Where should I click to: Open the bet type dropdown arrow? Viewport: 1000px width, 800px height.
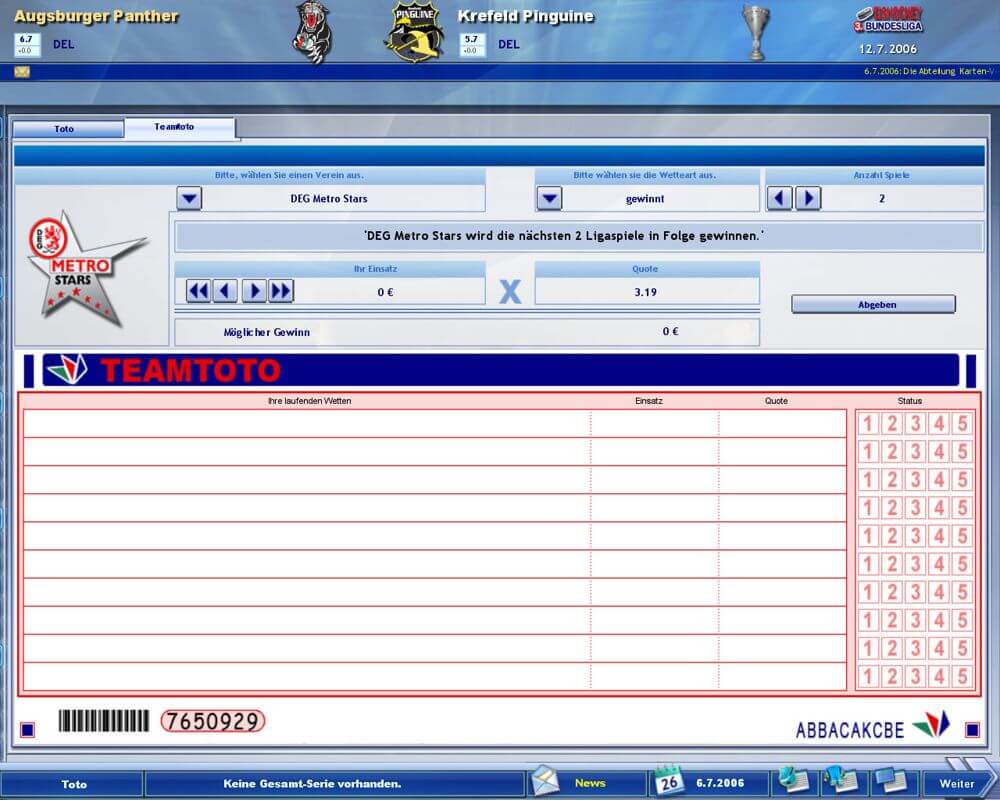(550, 198)
